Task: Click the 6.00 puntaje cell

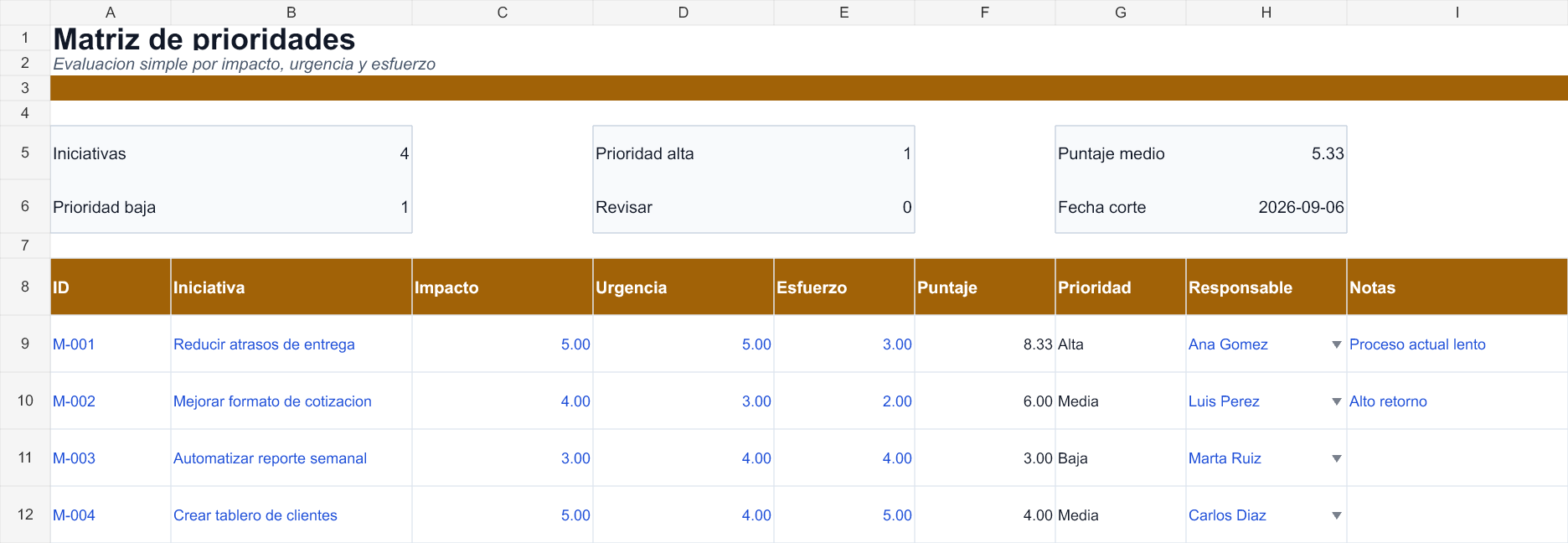Action: tap(985, 401)
